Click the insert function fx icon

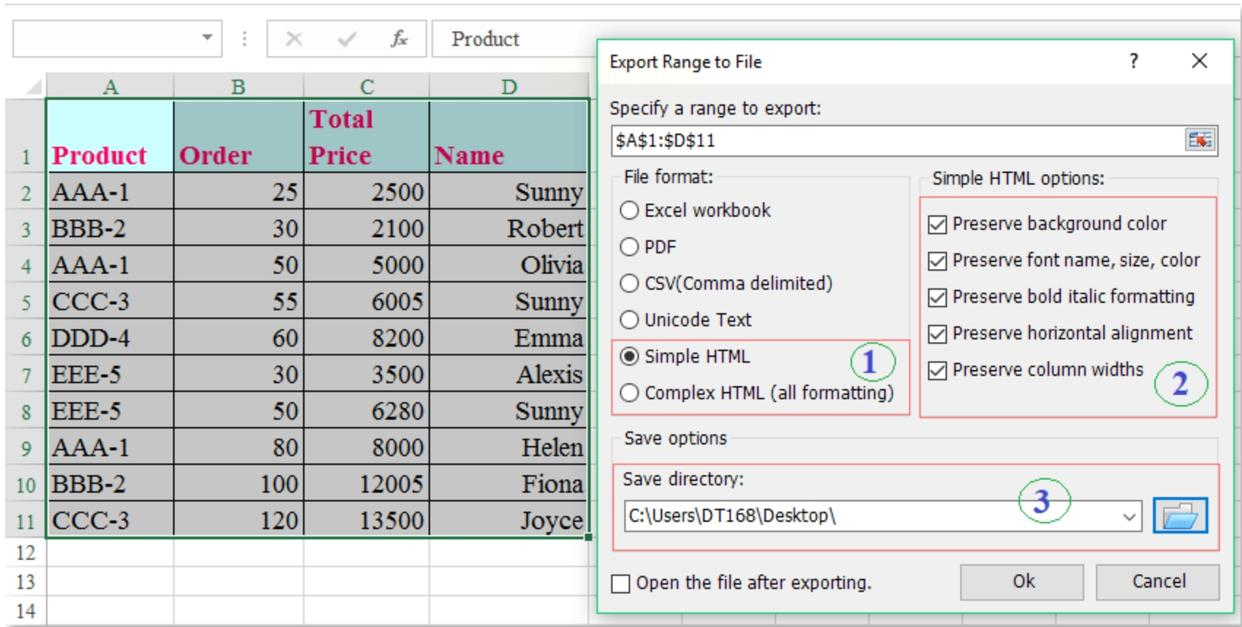(398, 40)
